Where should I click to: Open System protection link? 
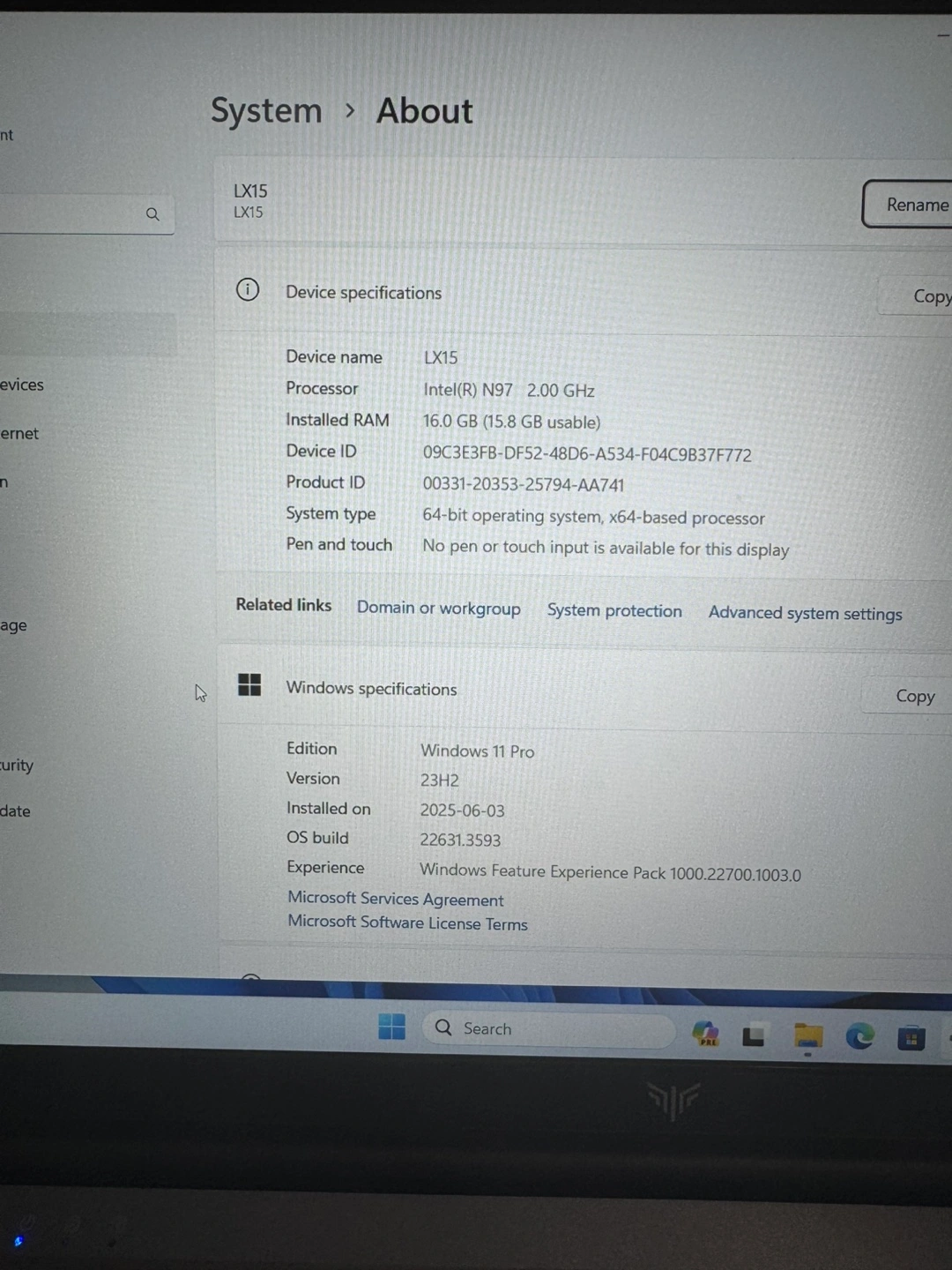[614, 610]
